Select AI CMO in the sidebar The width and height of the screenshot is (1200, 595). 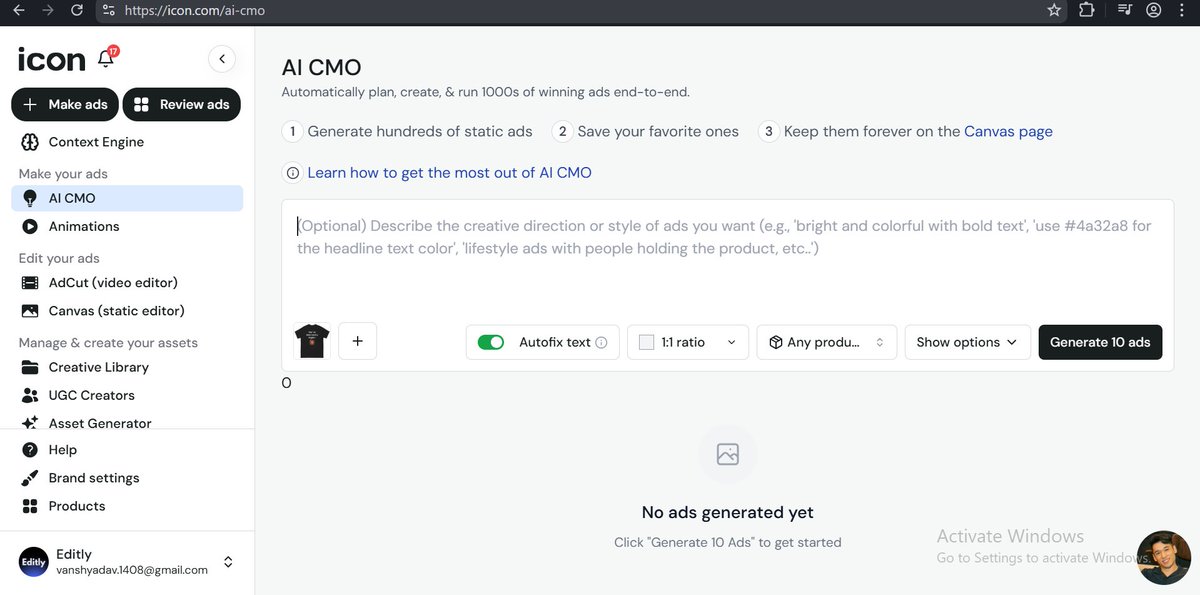tap(127, 198)
